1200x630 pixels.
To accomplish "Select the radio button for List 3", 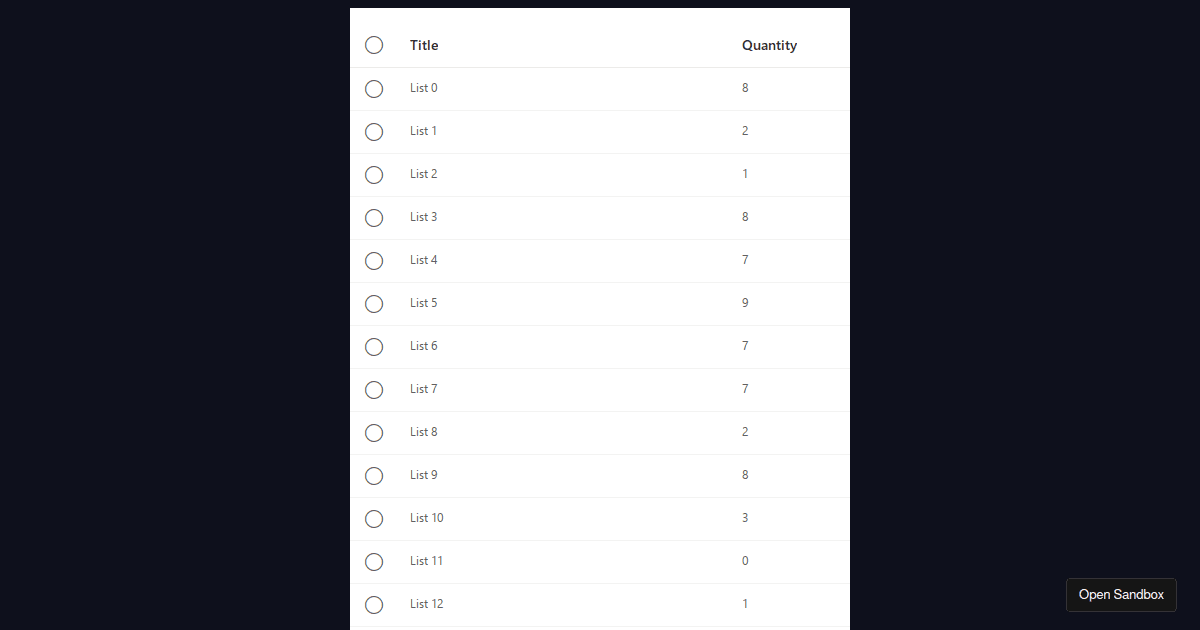I will 374,217.
